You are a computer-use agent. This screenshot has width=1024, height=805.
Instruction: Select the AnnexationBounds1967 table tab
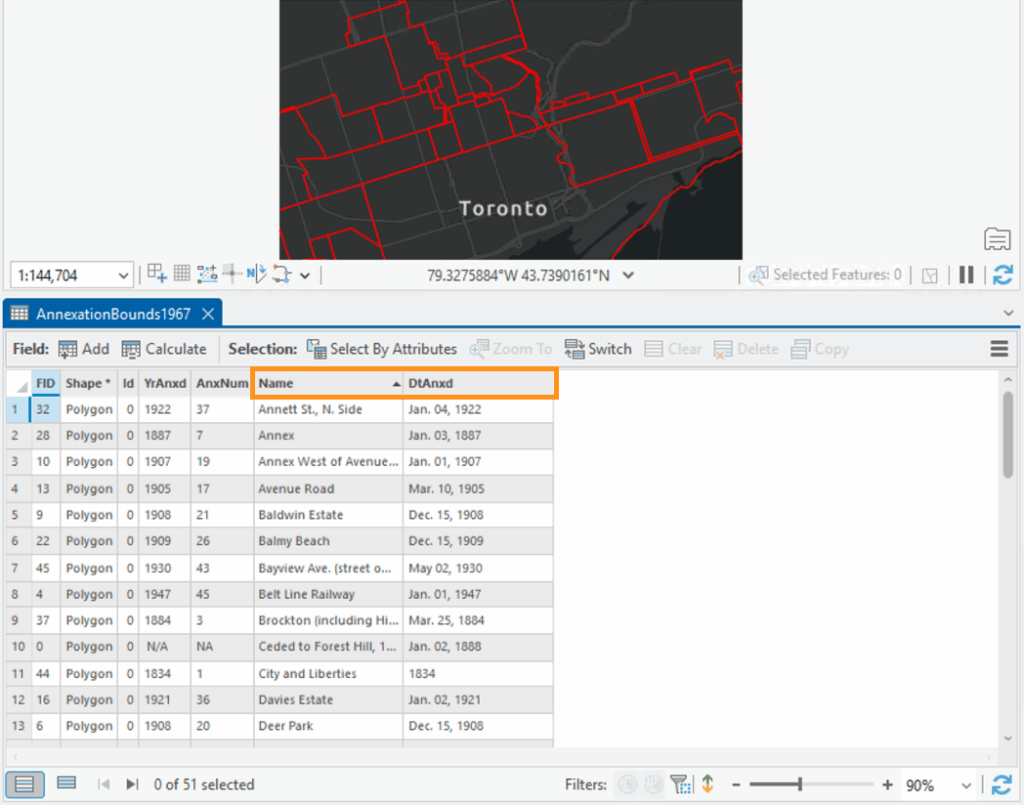pos(112,314)
